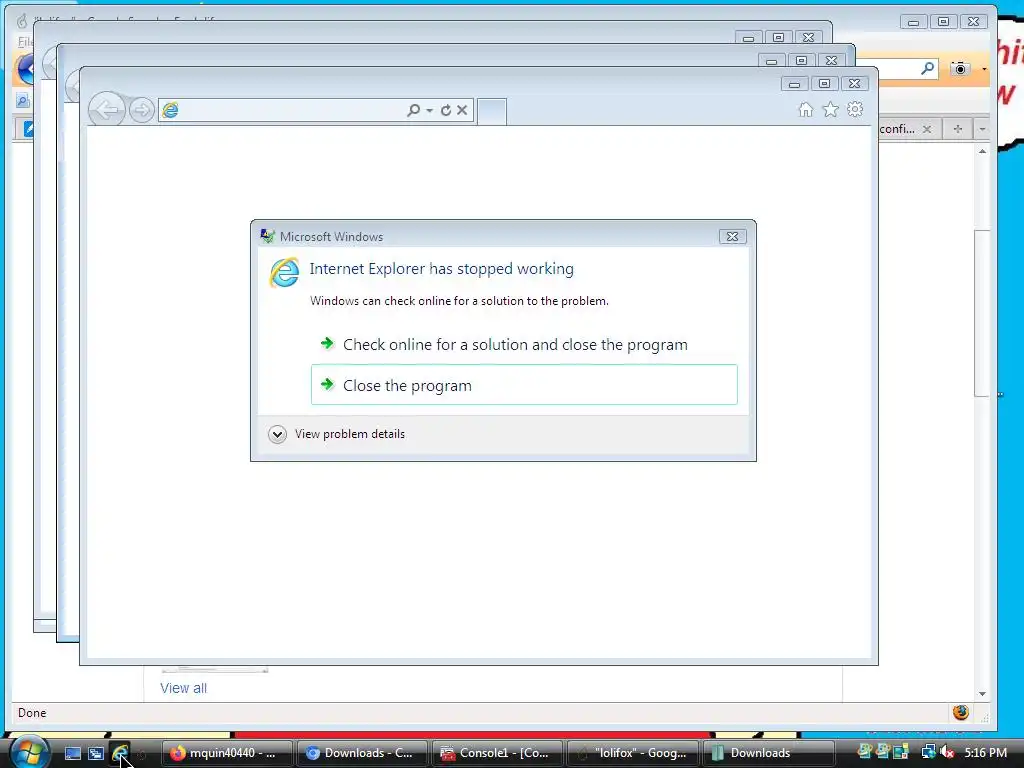Viewport: 1024px width, 768px height.
Task: Maximize the background Firefox window
Action: (943, 22)
